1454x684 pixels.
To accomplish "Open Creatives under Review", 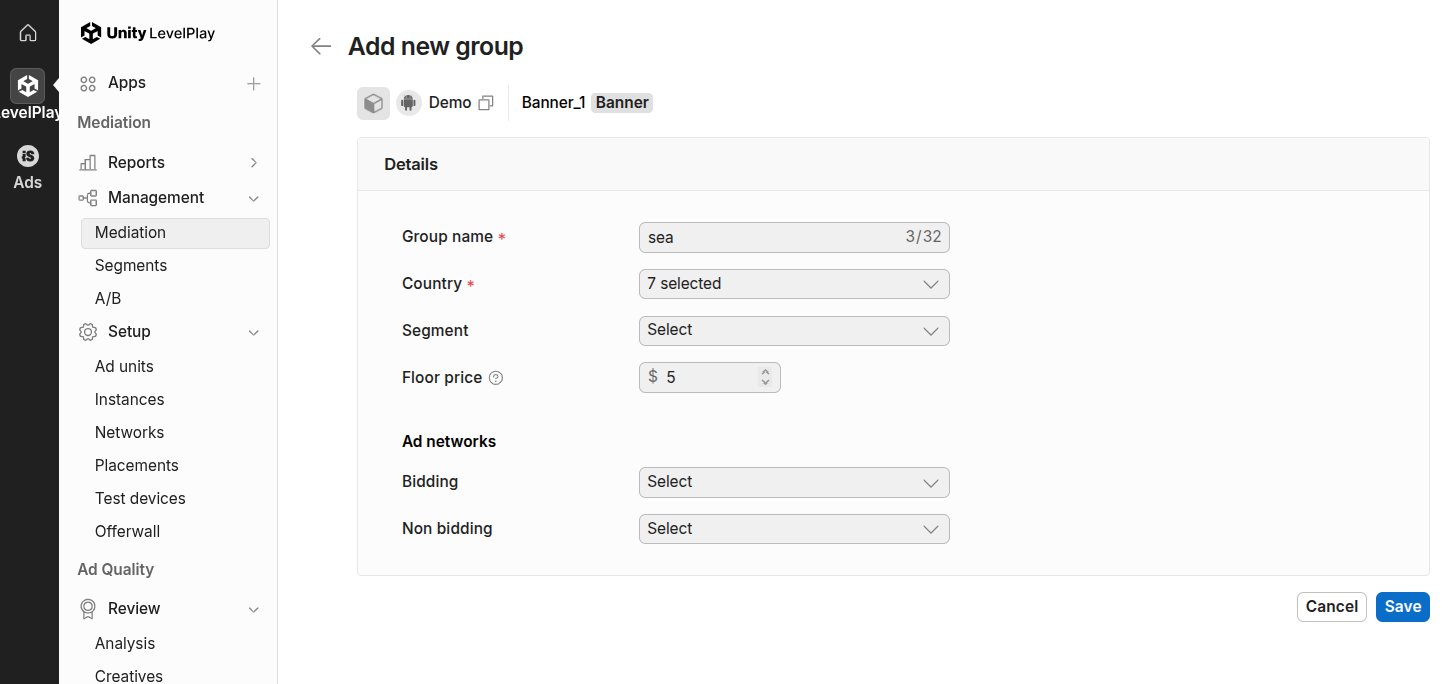I will coord(129,676).
